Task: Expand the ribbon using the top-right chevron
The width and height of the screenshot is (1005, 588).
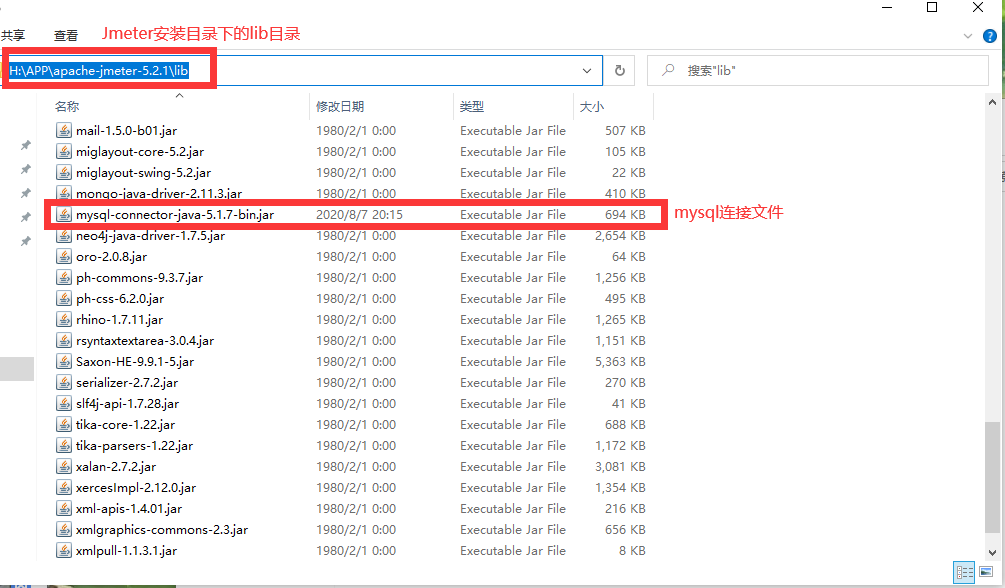Action: (x=967, y=35)
